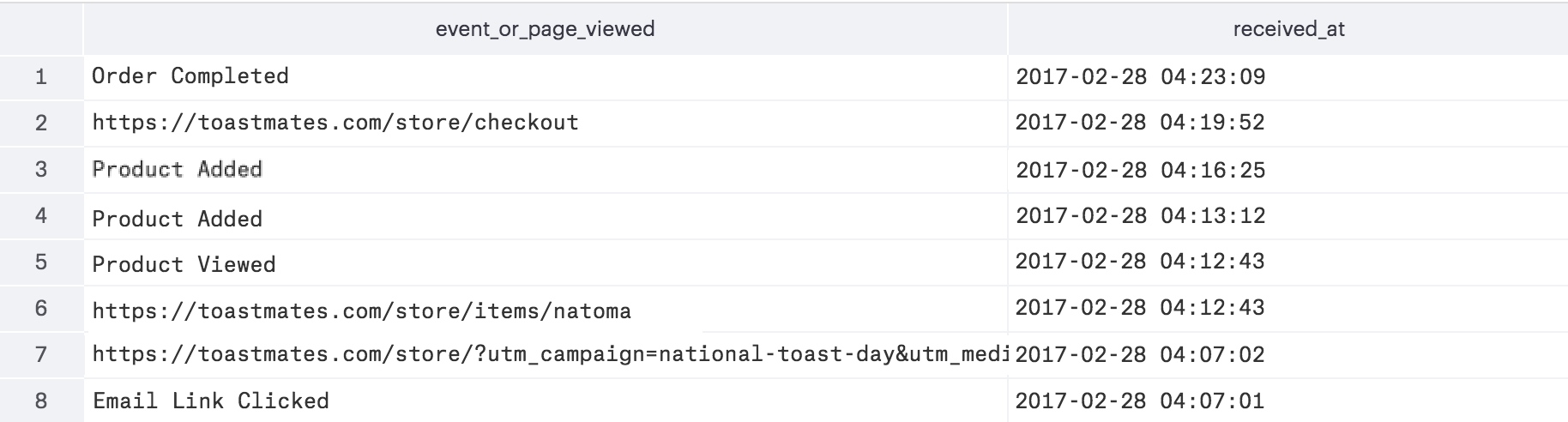Select the store/items/natoma URL cell

pos(361,310)
